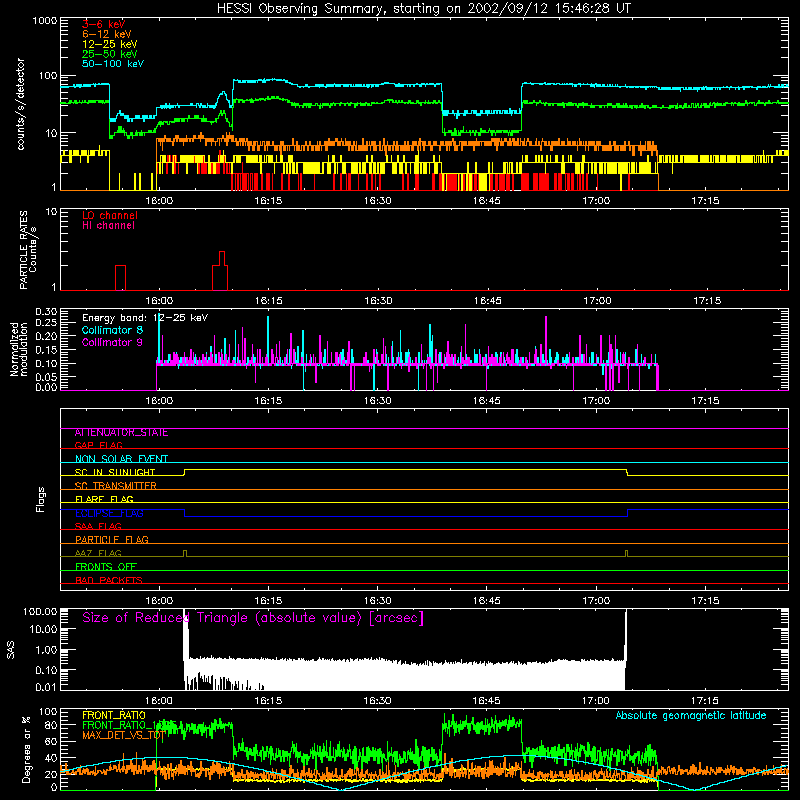
Task: Click the Degrees or % axis title
Action: click(26, 750)
